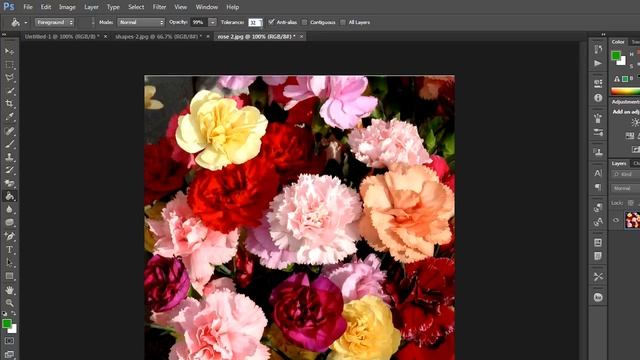
Task: Open the Layers blend mode Normal dropdown
Action: (x=625, y=189)
